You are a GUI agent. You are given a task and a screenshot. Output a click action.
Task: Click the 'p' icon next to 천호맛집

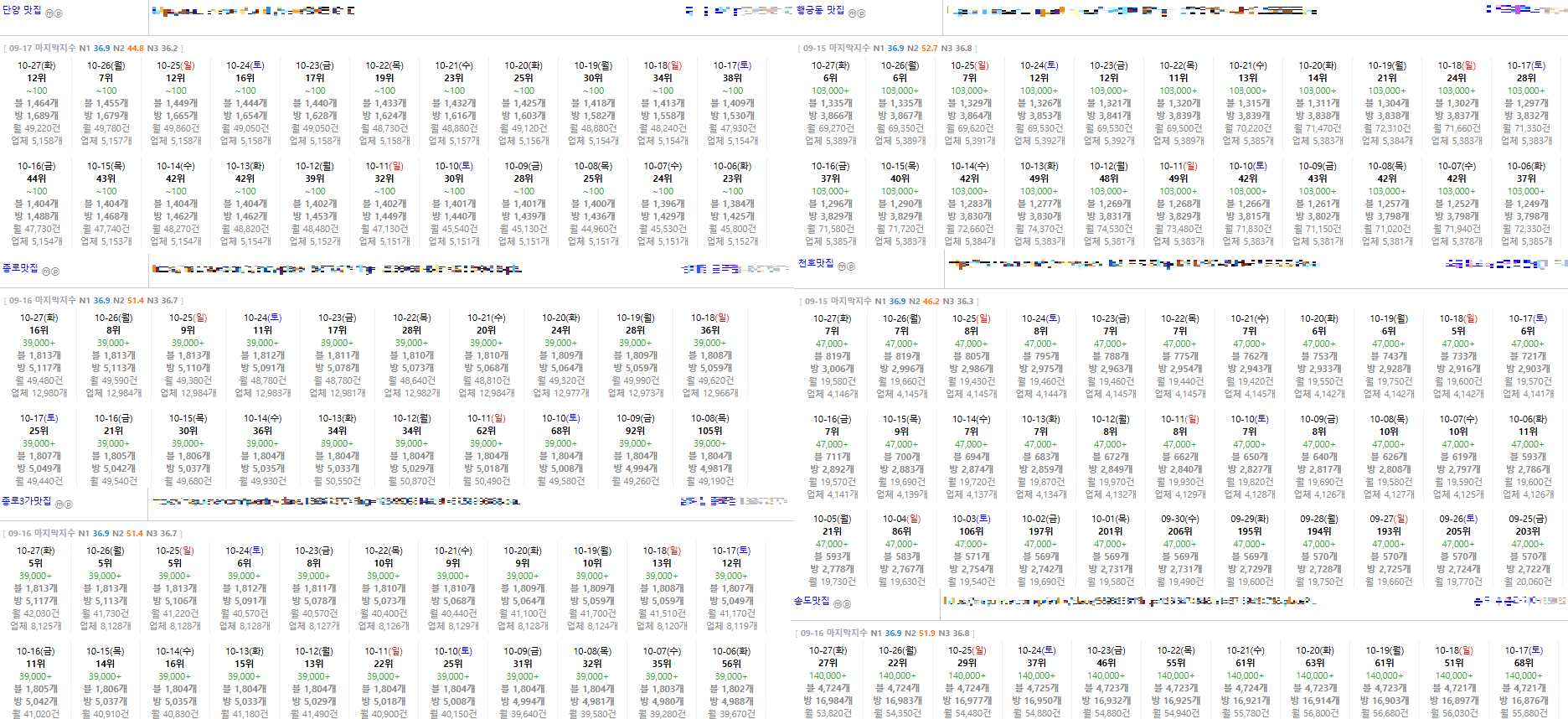coord(851,266)
